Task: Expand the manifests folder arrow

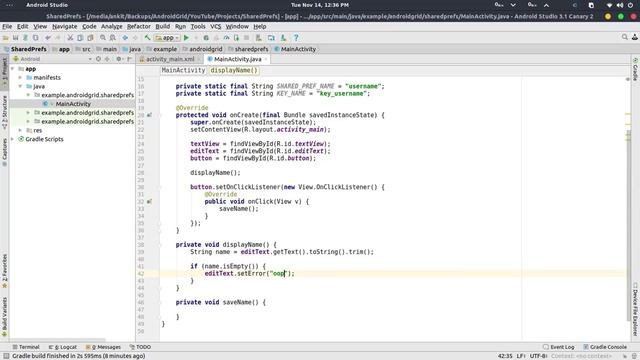Action: tap(20, 78)
